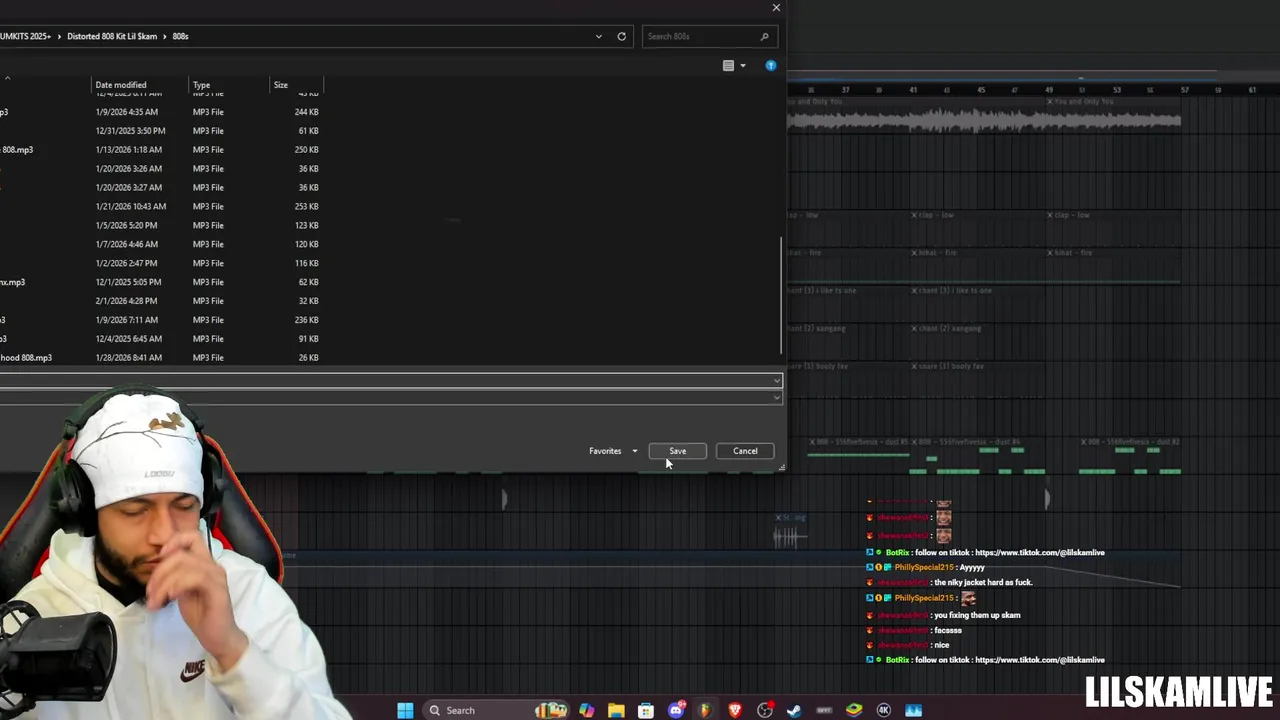Open Microsoft Store from the taskbar

(646, 710)
